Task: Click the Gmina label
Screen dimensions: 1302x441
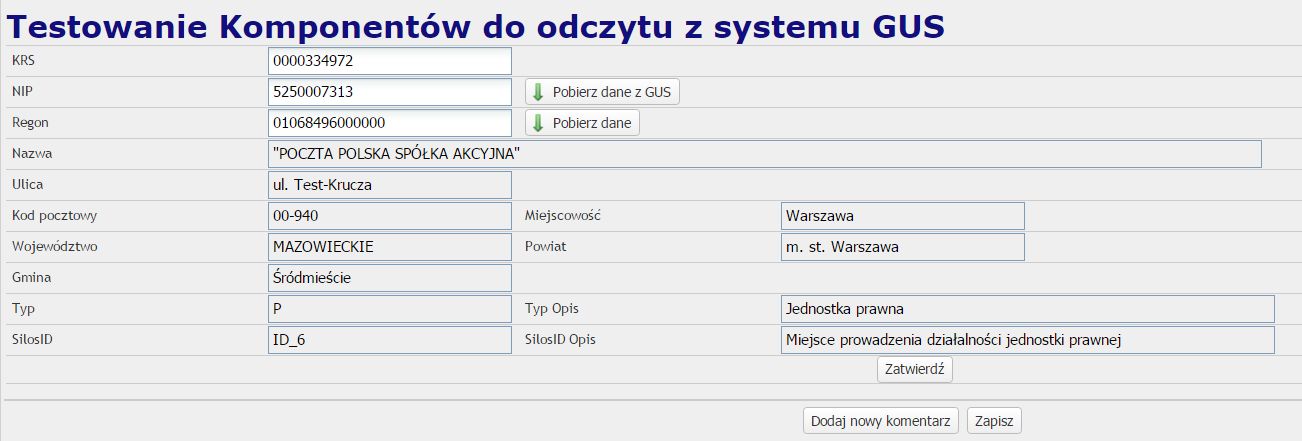Action: (31, 277)
